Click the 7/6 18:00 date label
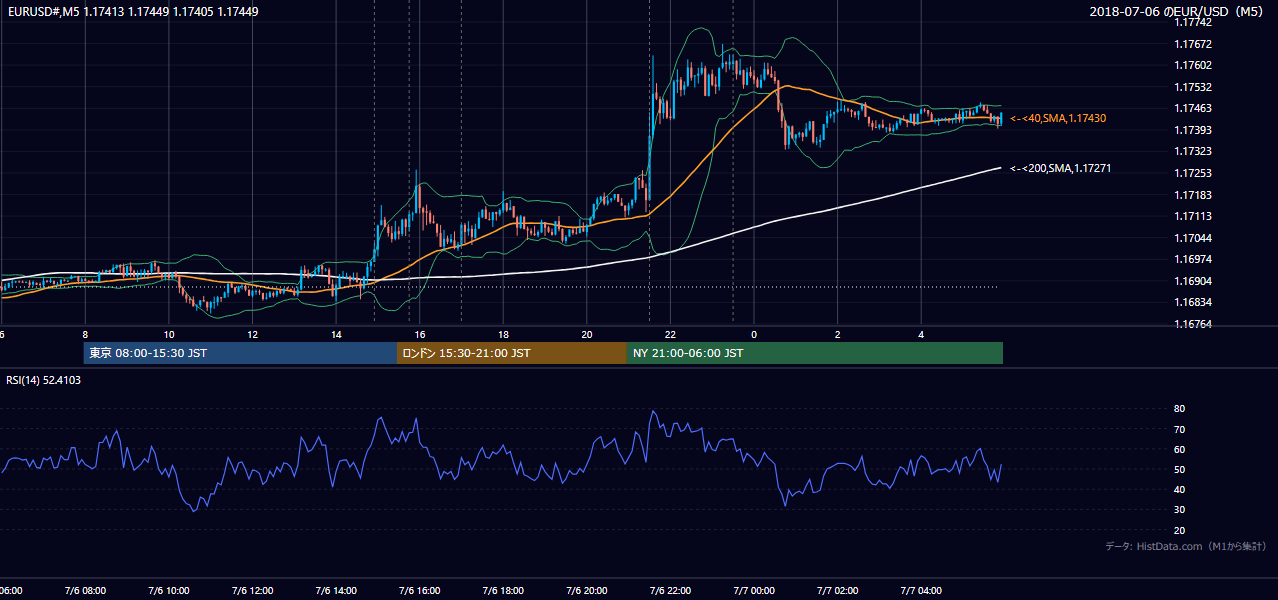Screen dimensions: 1278x600 point(504,590)
